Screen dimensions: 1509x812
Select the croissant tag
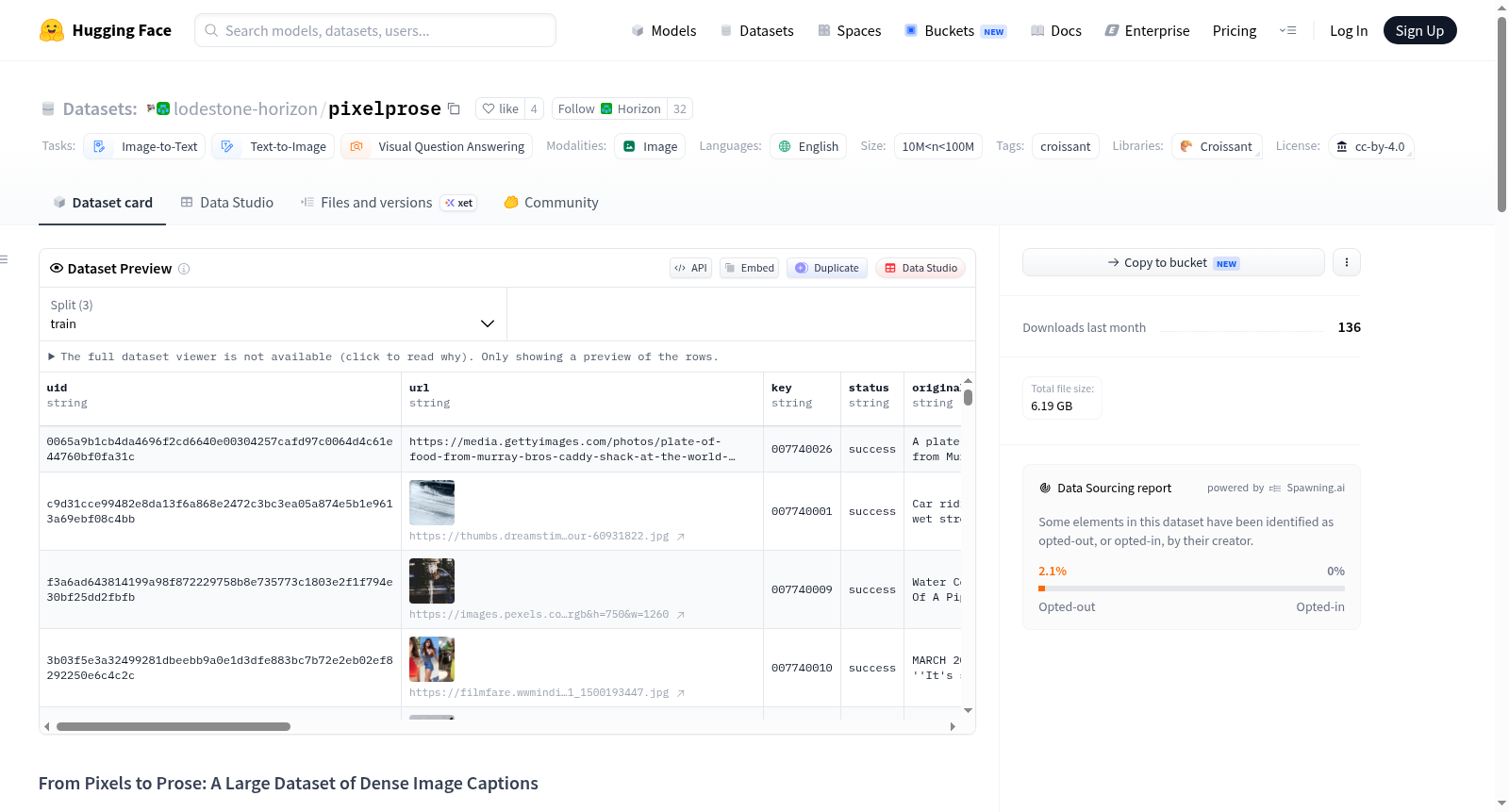[1065, 146]
